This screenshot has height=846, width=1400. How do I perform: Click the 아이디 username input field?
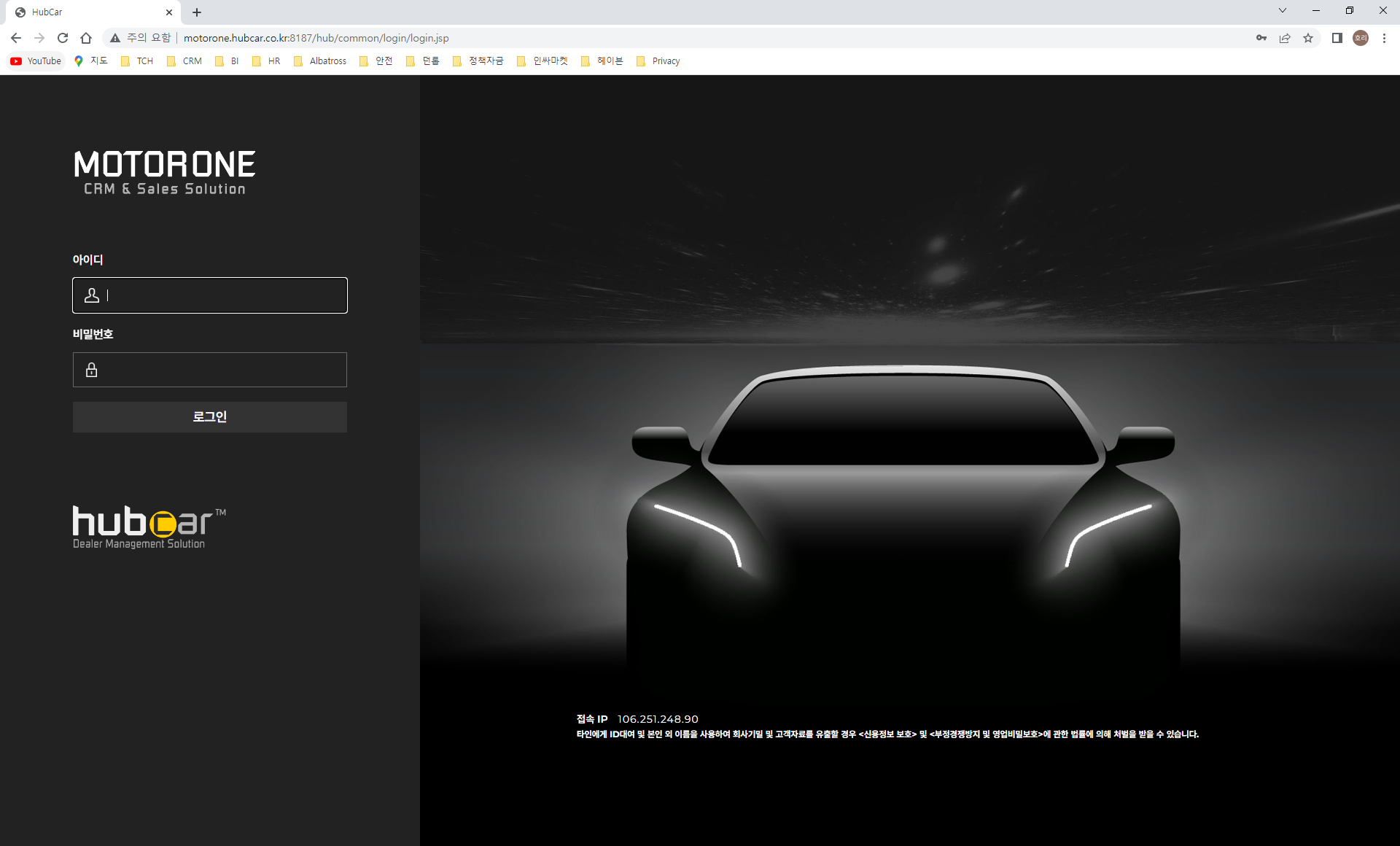click(210, 295)
